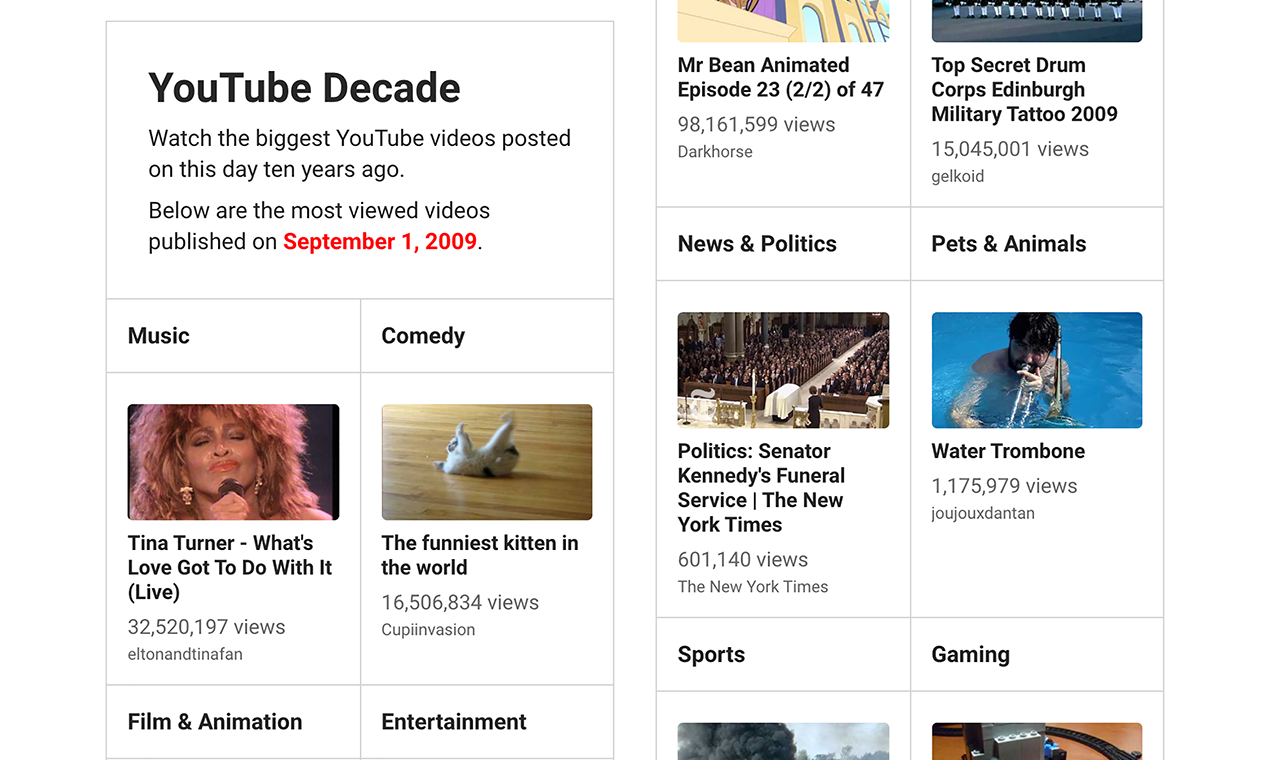Select the Music category heading
The image size is (1270, 760).
(x=159, y=336)
